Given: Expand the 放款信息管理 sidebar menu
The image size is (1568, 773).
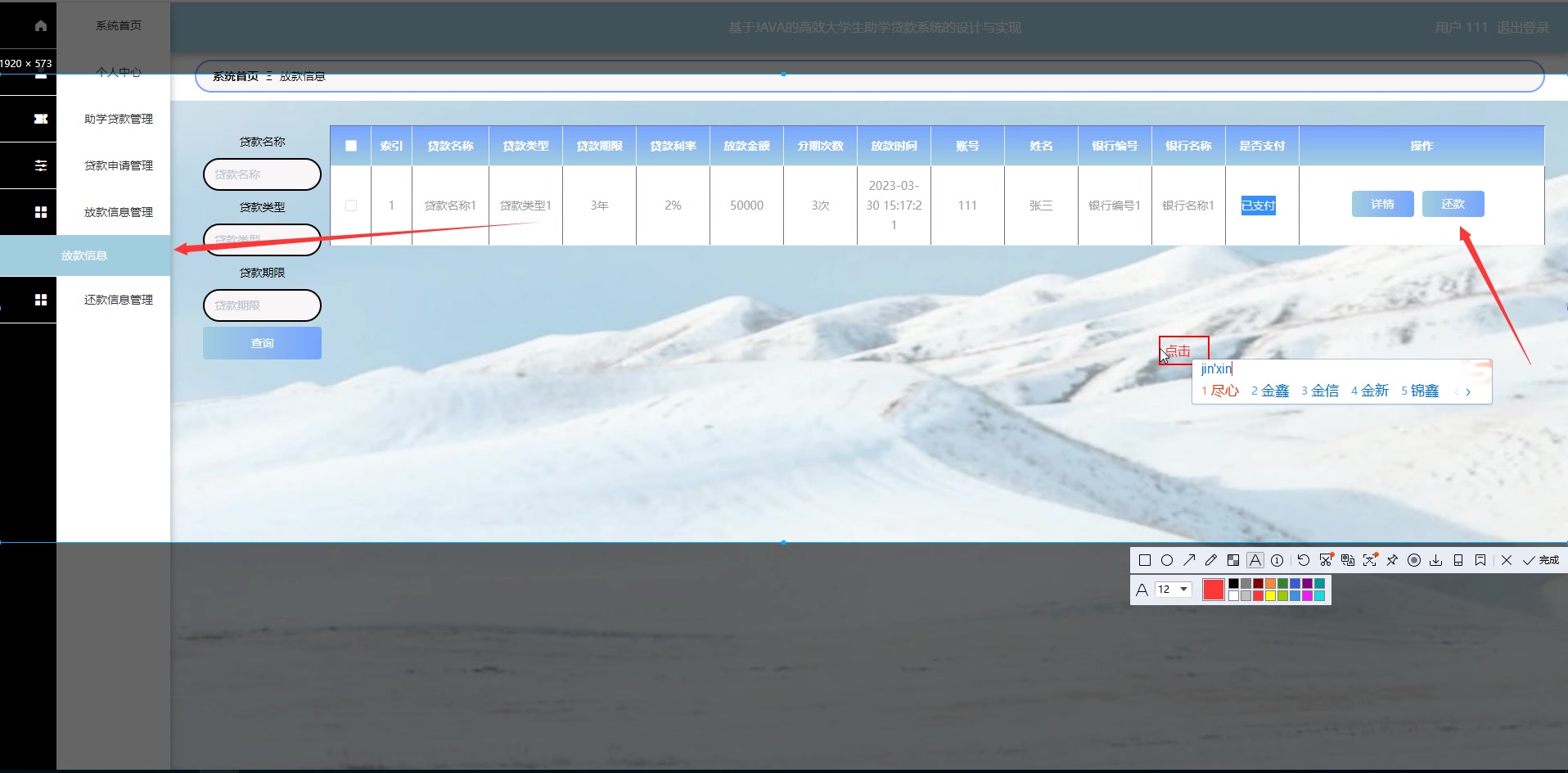Looking at the screenshot, I should coord(119,212).
